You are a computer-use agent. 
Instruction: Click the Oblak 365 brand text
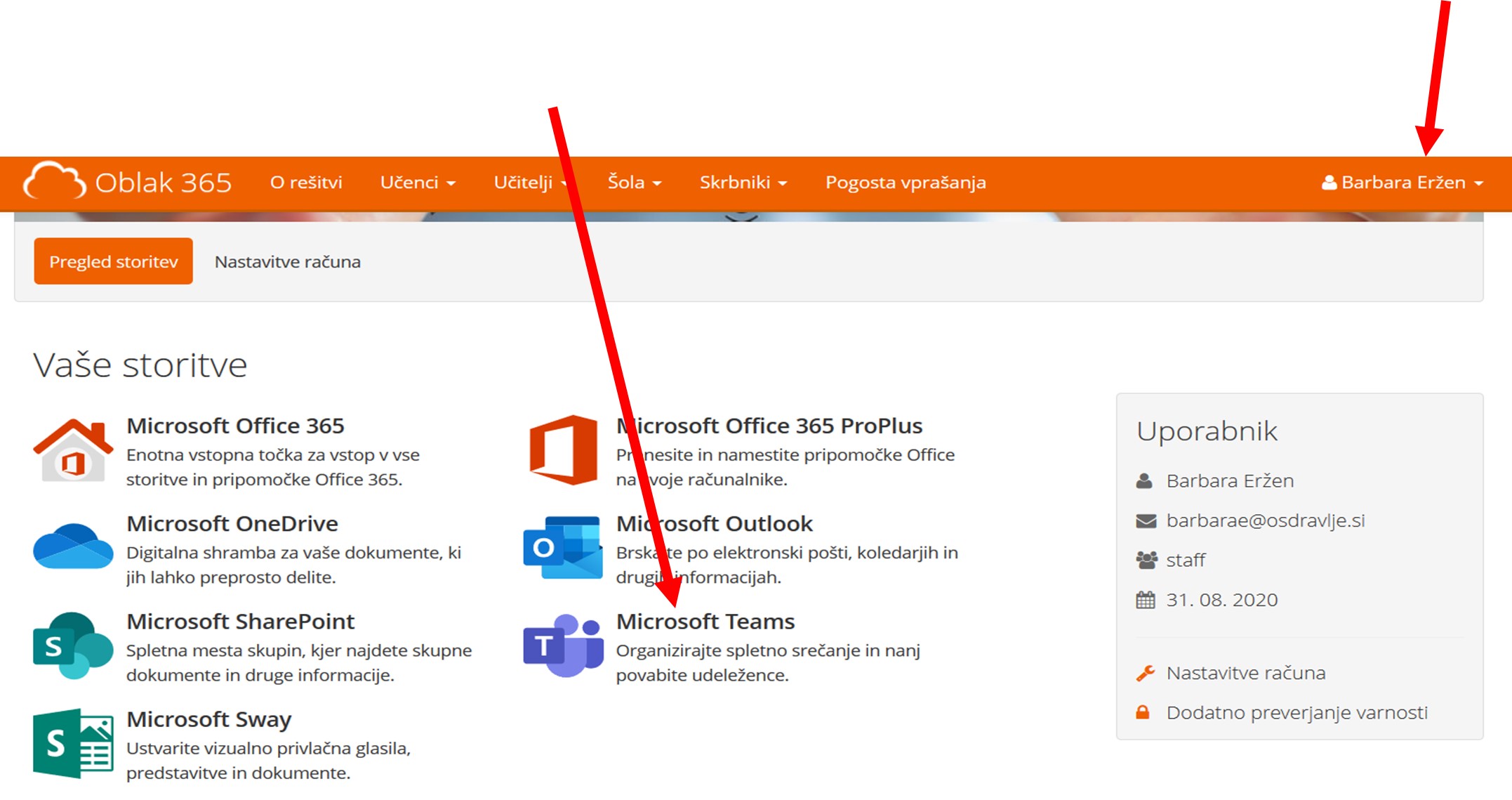(164, 183)
